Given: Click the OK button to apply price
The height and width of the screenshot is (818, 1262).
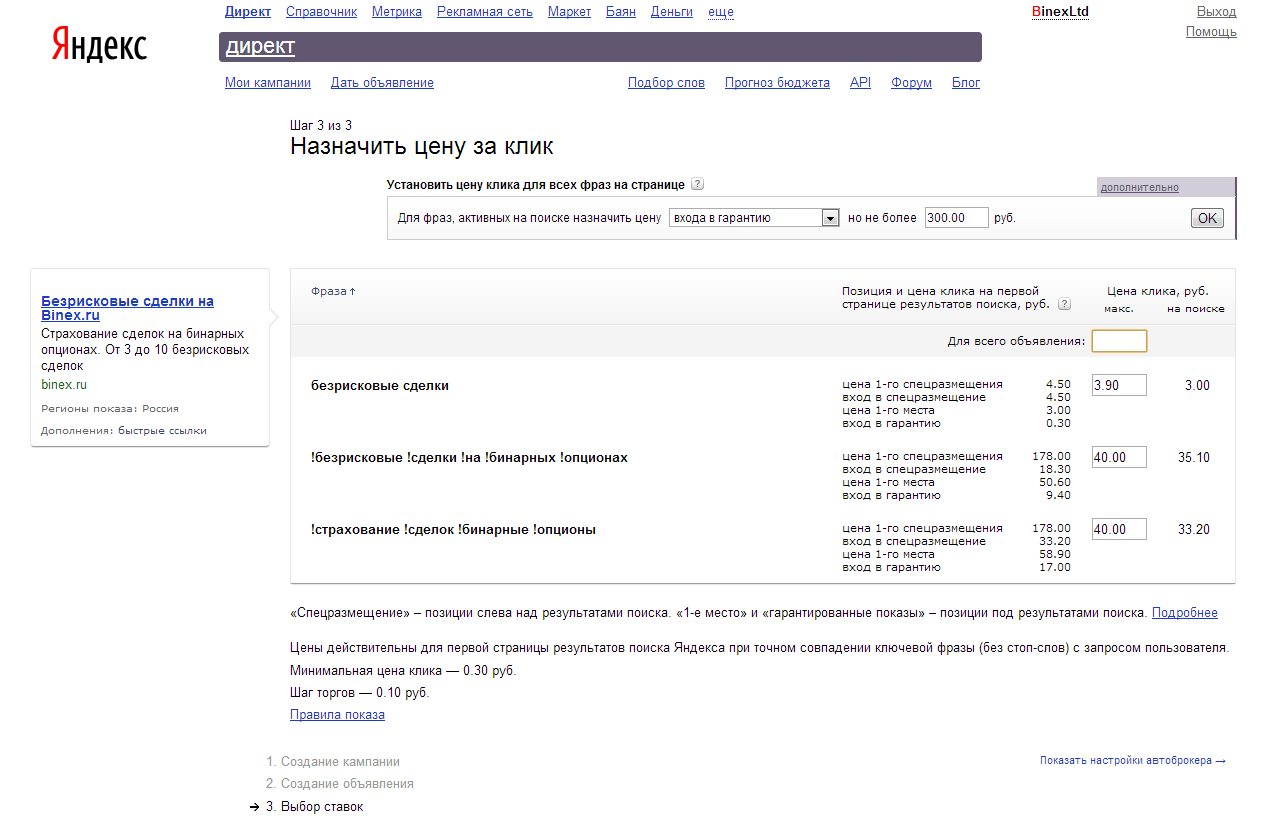Looking at the screenshot, I should point(1207,218).
